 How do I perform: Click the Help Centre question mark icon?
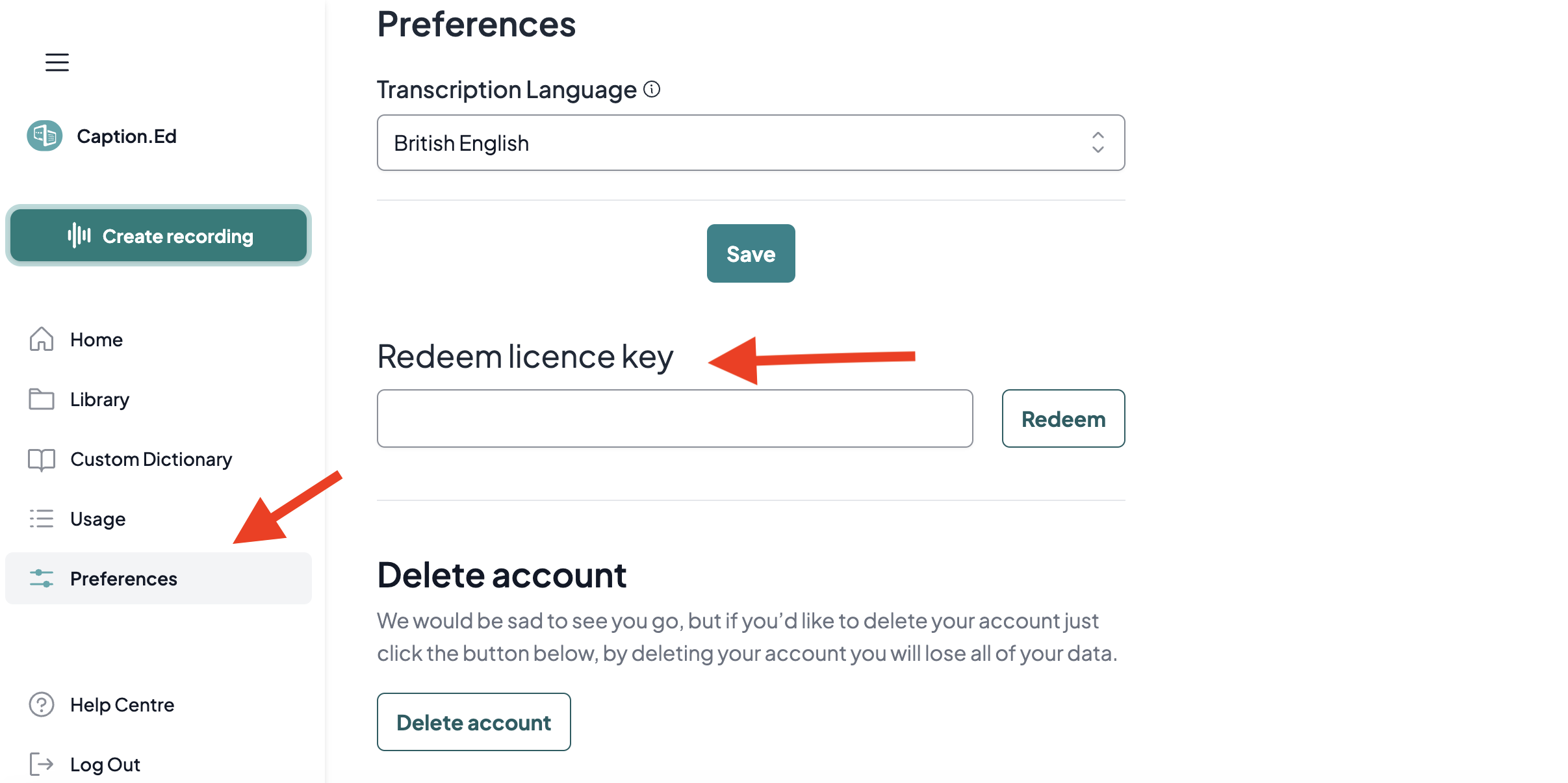point(42,704)
